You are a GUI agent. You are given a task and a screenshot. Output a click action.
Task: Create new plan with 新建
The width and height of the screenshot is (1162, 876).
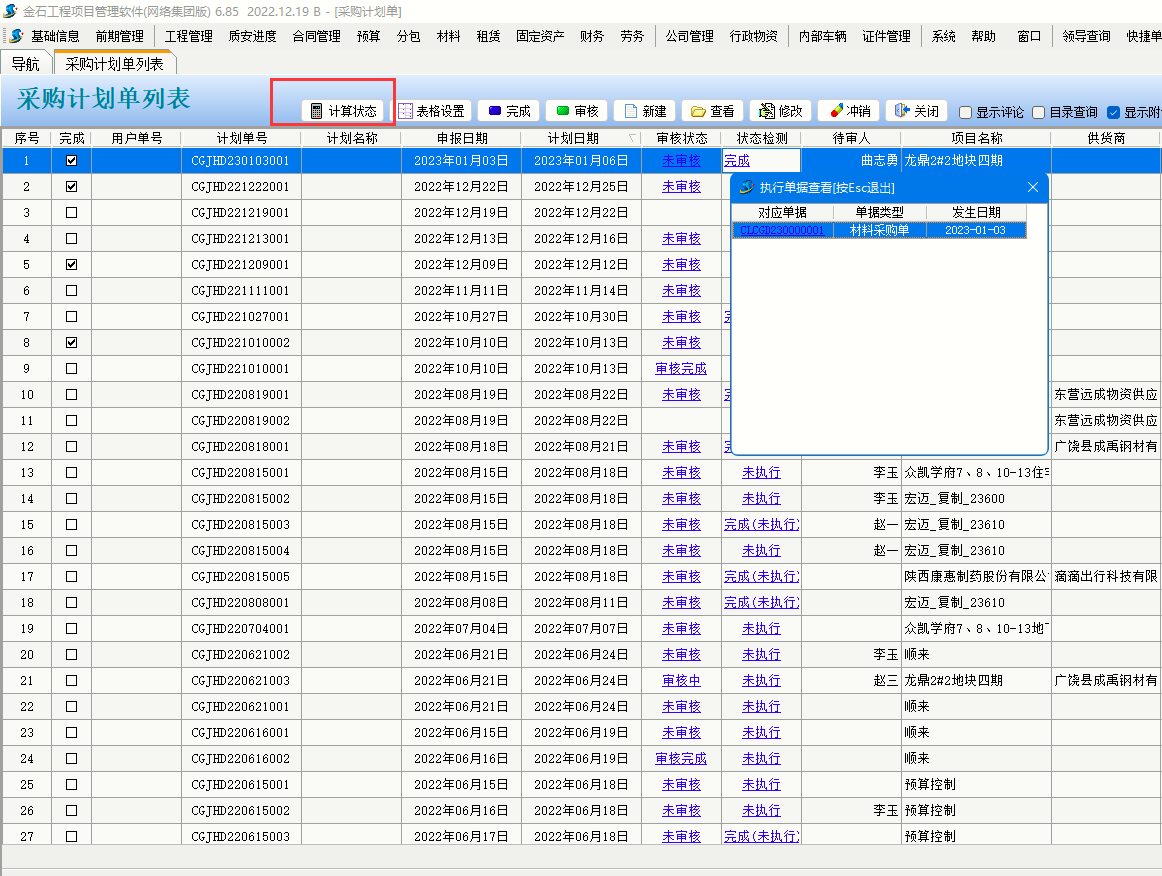point(645,111)
